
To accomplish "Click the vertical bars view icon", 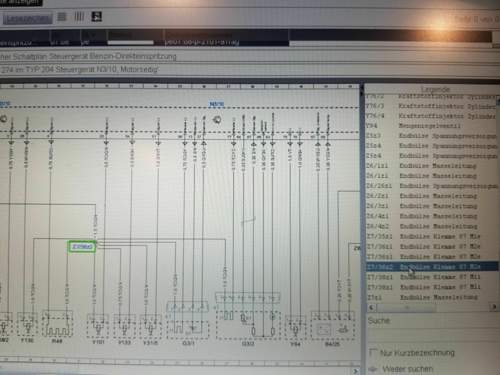I will click(79, 16).
